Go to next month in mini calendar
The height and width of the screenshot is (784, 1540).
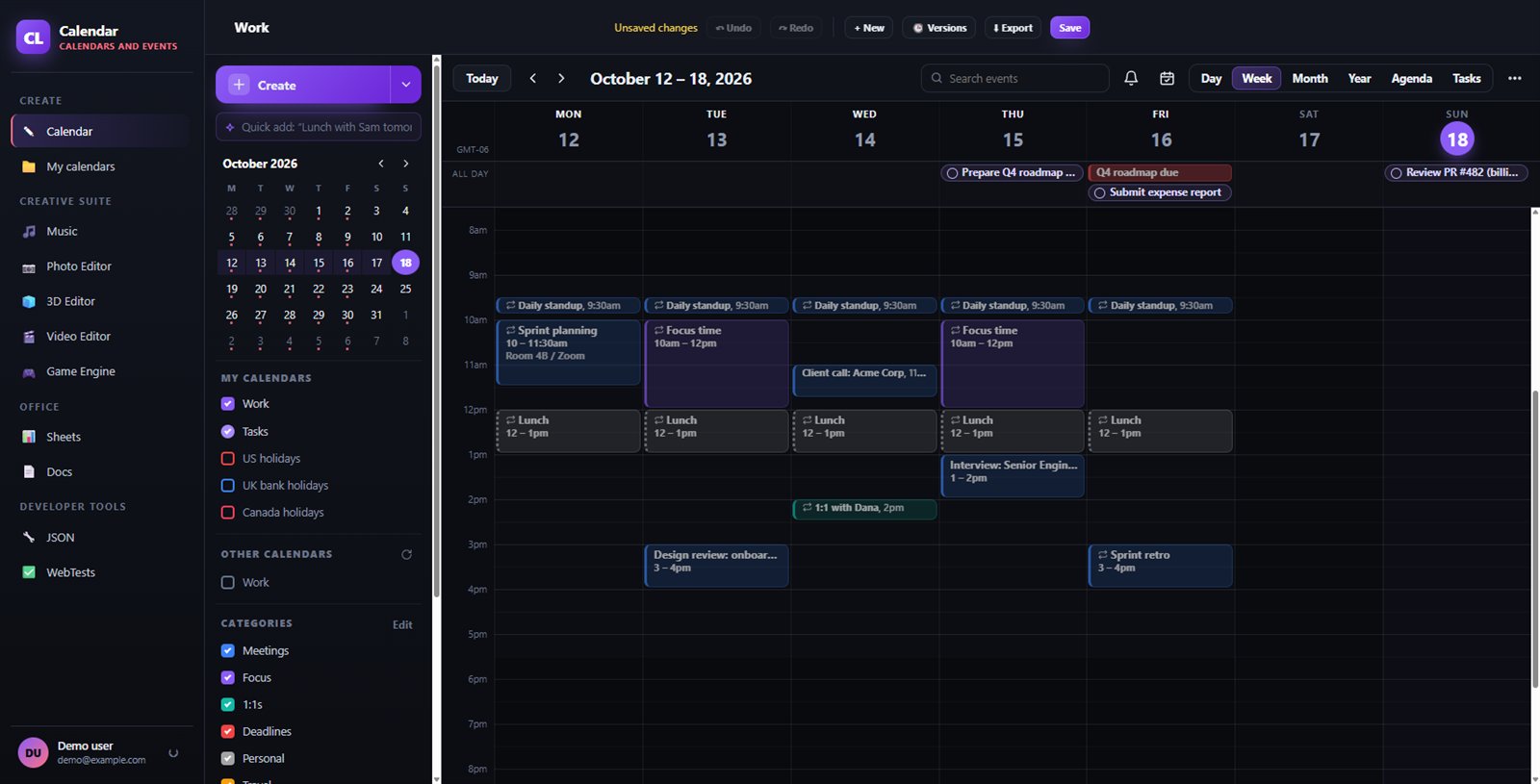pos(406,164)
